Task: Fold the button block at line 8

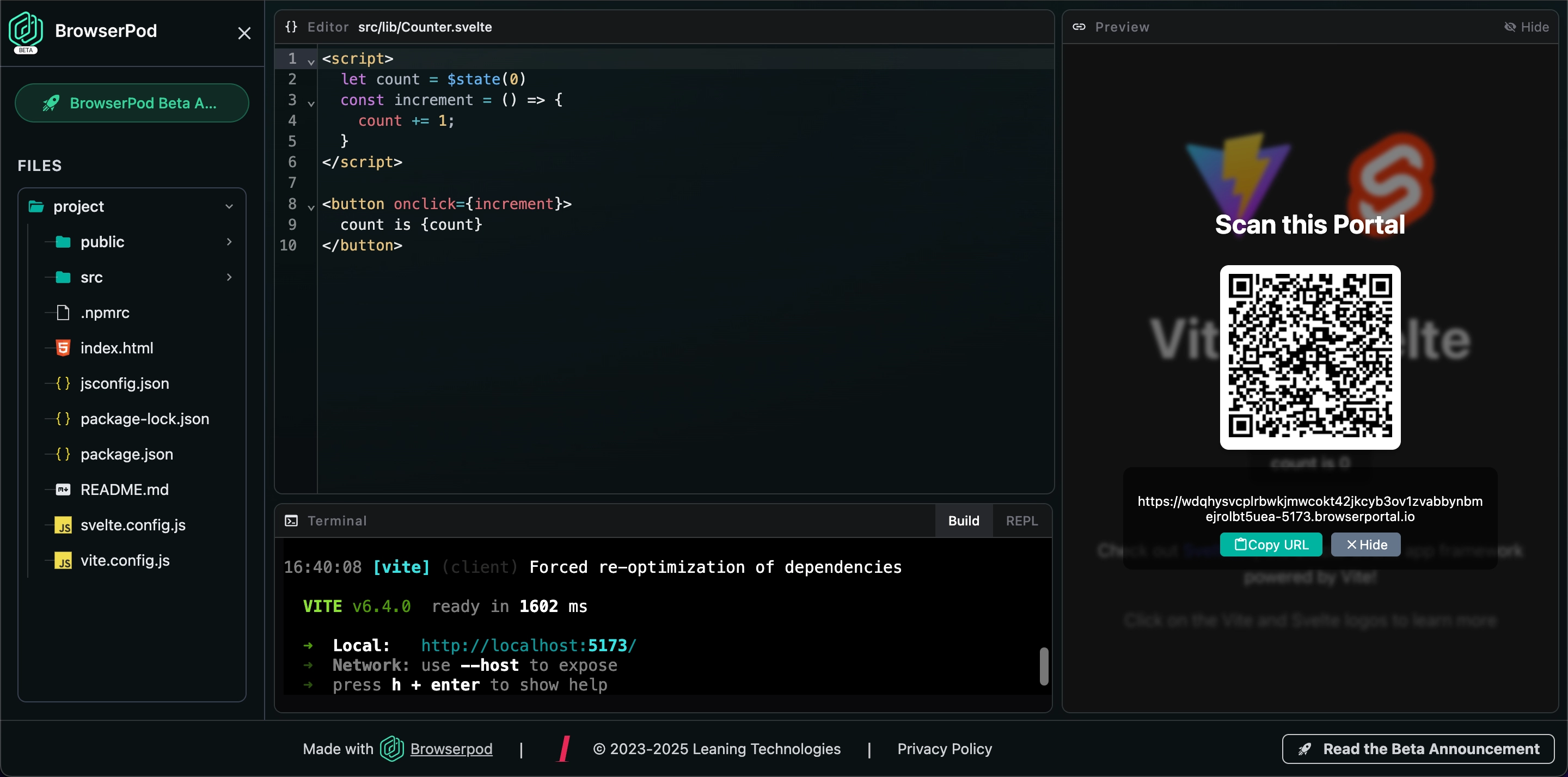Action: [x=311, y=207]
